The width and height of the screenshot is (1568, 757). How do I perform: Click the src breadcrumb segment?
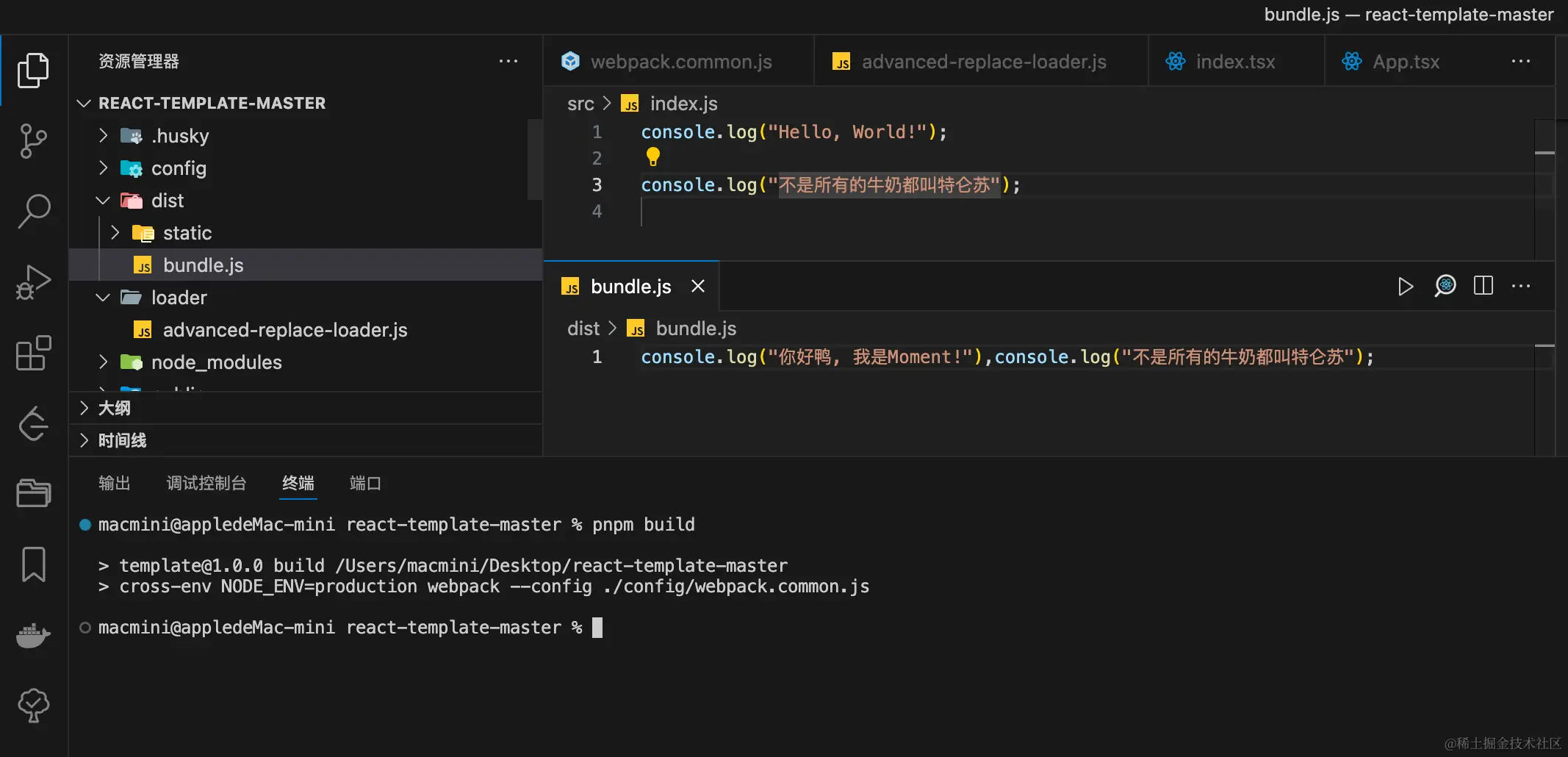point(580,104)
